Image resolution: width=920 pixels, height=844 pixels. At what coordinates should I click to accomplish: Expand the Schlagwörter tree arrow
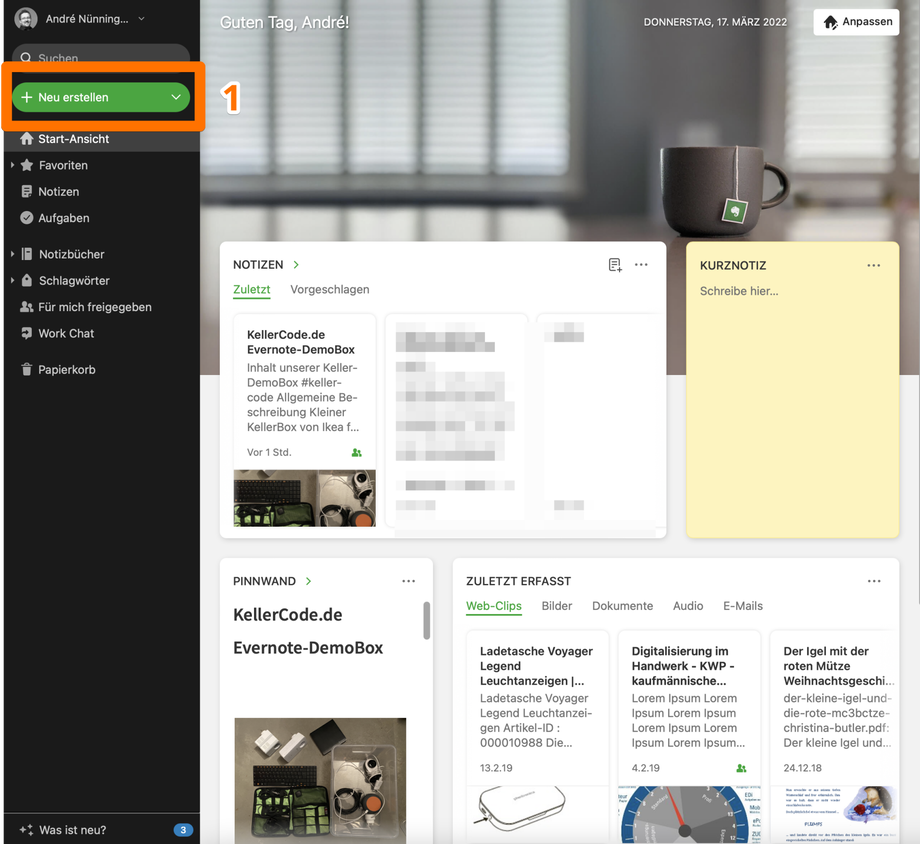click(x=12, y=281)
